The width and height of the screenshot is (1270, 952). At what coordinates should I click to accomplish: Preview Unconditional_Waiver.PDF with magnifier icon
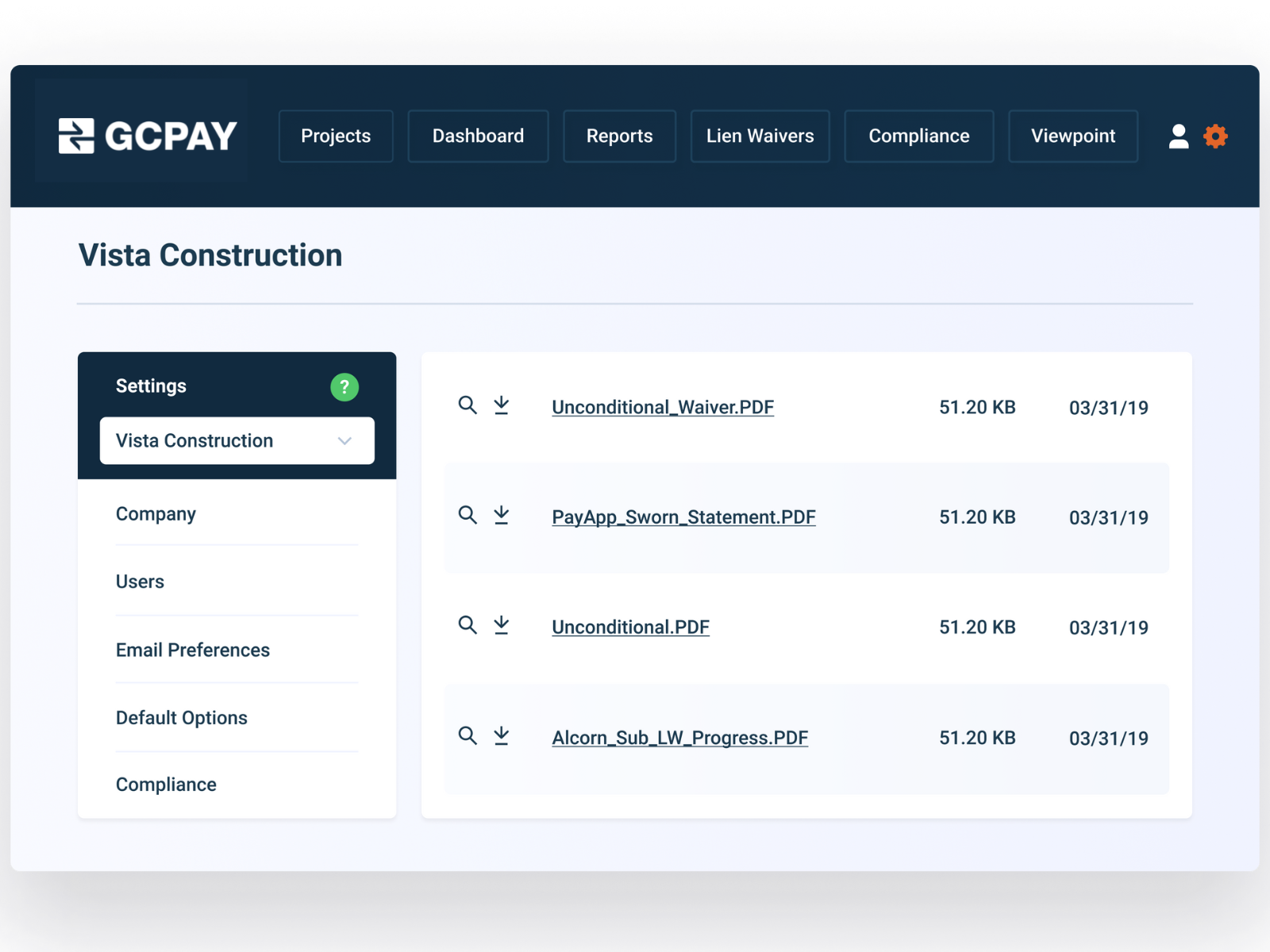pyautogui.click(x=468, y=405)
